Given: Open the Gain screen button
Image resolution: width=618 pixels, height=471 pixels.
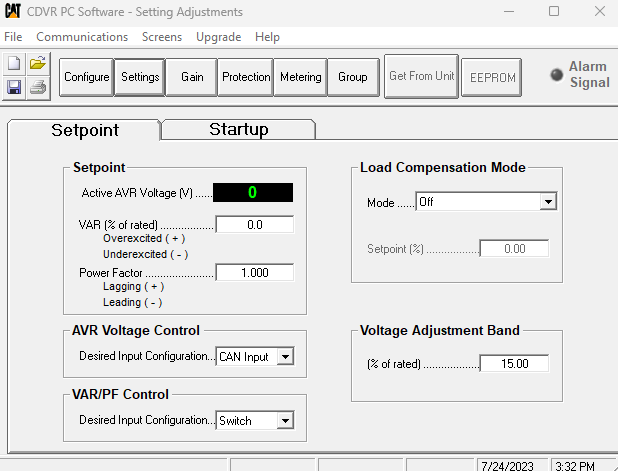Looking at the screenshot, I should pos(192,77).
